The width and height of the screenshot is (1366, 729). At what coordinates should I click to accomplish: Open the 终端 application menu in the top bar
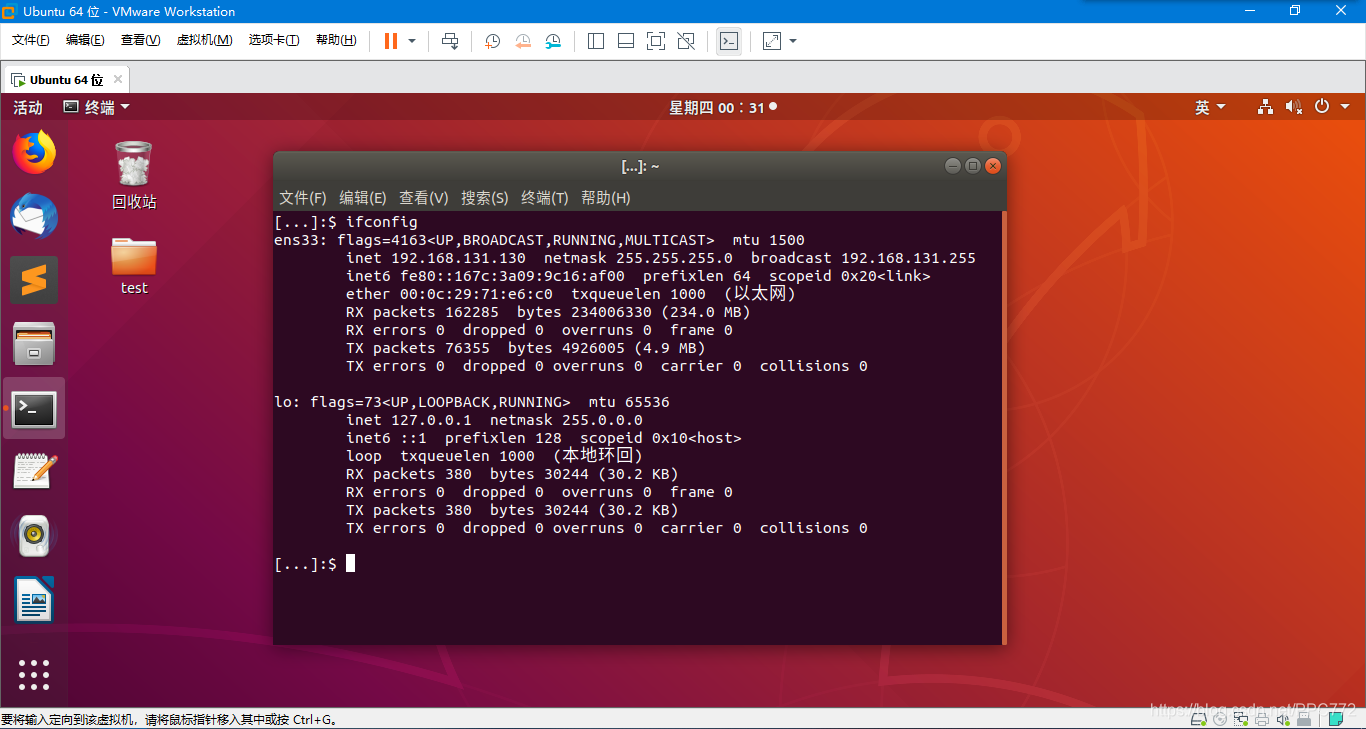[97, 107]
